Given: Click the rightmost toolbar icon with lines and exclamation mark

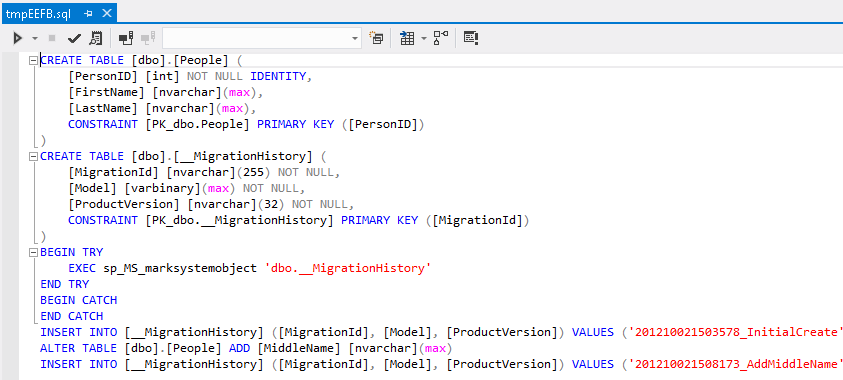Looking at the screenshot, I should click(x=471, y=38).
